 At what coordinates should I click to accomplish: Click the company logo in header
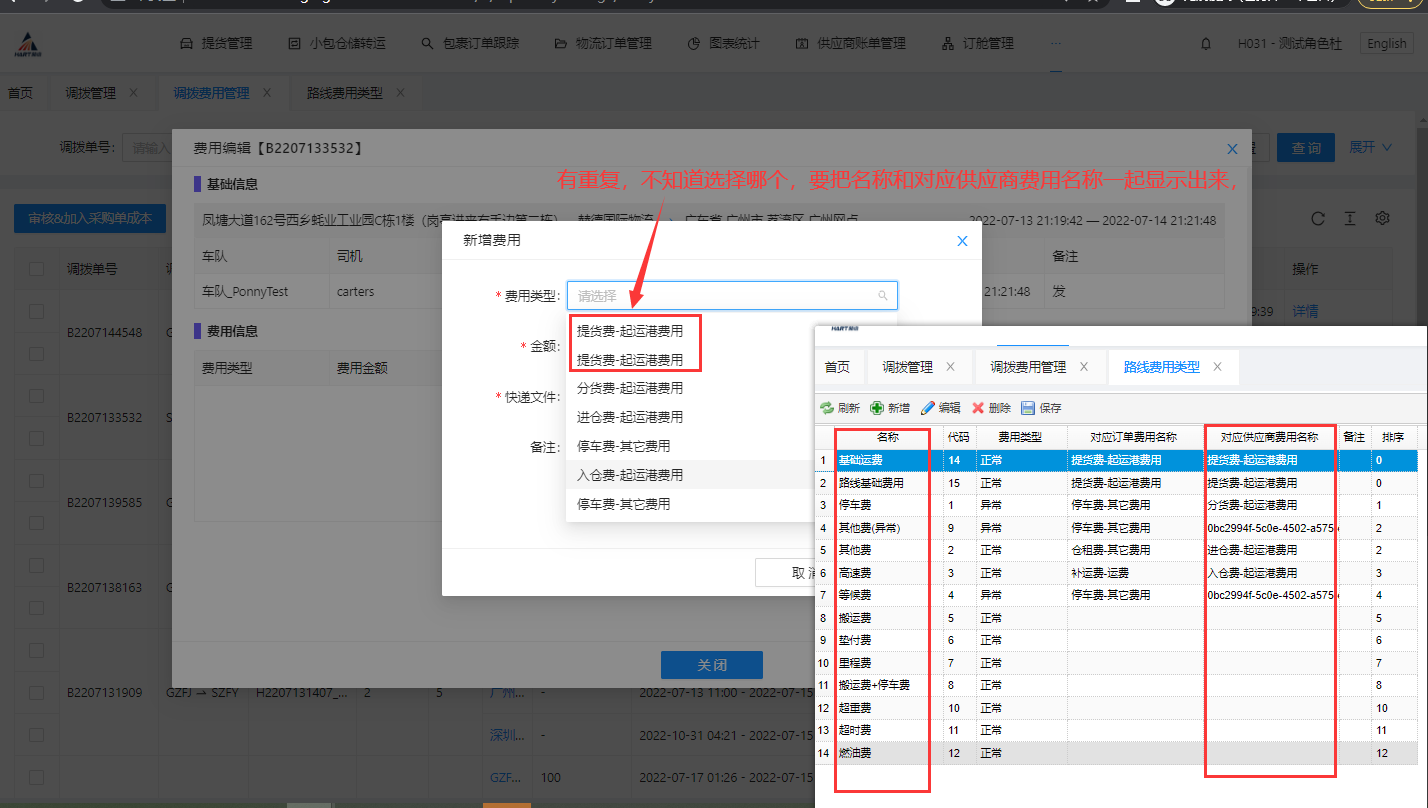tap(28, 44)
